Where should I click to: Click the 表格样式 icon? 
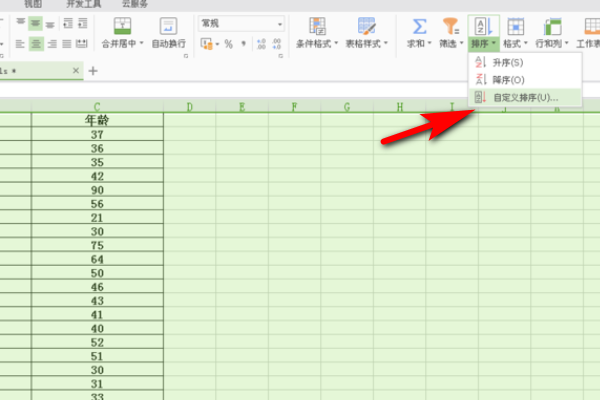click(367, 26)
